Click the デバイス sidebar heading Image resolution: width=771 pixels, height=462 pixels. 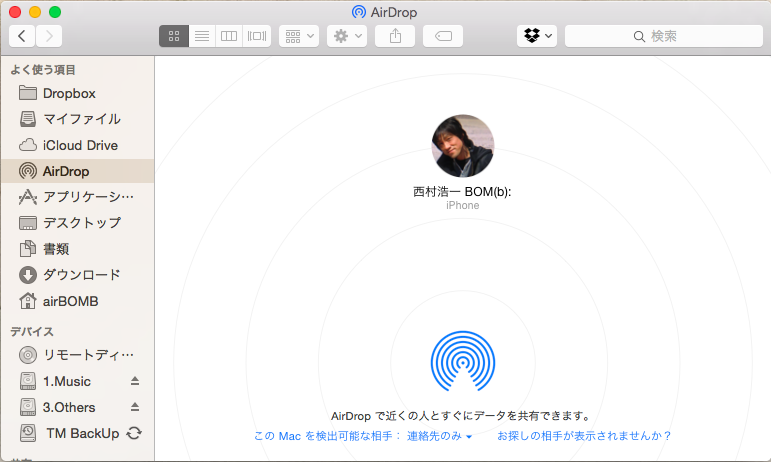click(32, 332)
